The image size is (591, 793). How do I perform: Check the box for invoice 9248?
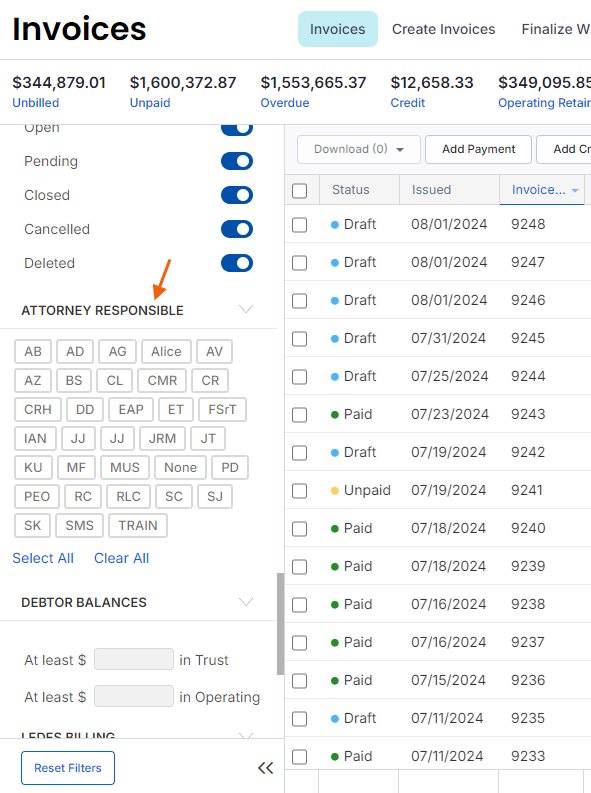click(x=299, y=225)
